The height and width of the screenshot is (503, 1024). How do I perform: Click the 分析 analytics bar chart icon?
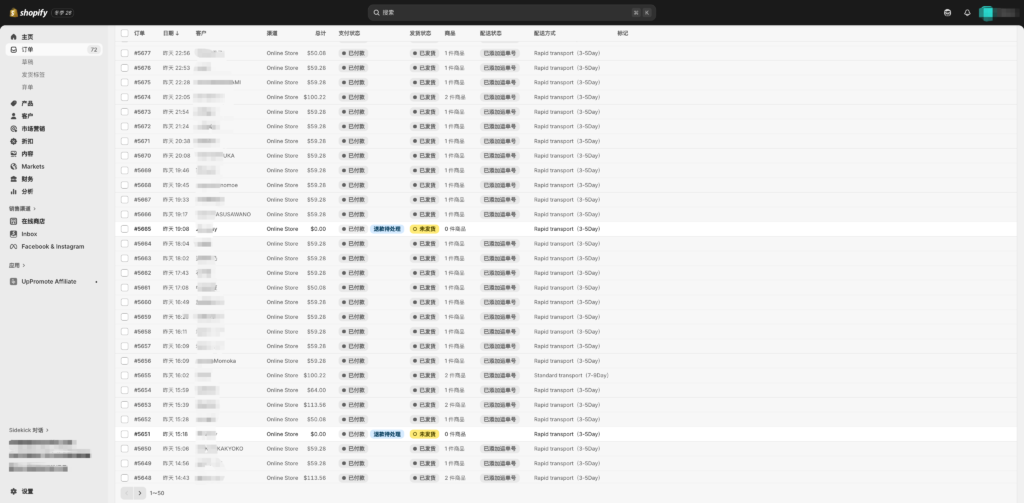(x=14, y=191)
